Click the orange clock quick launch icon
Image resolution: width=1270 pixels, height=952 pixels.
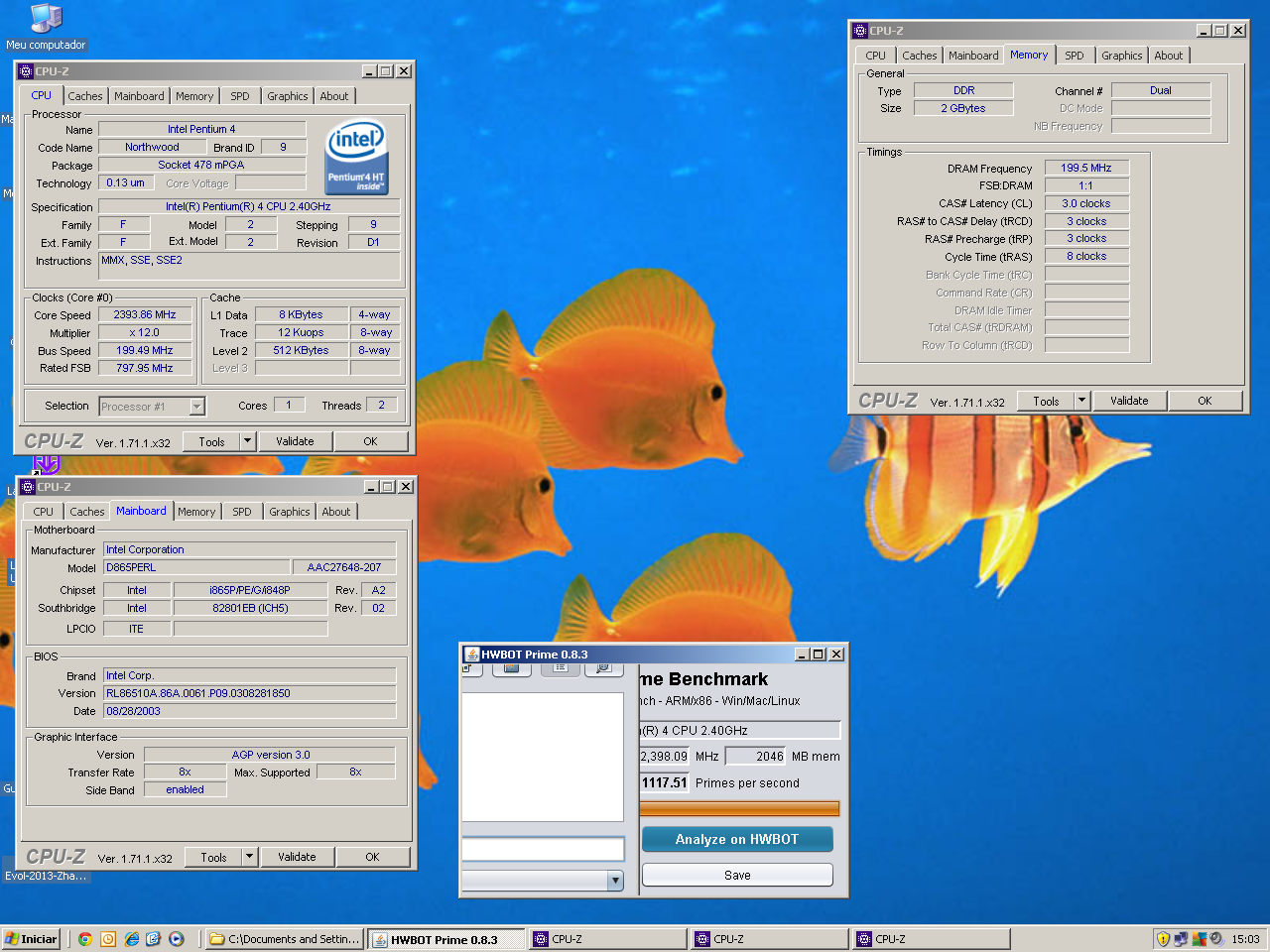[x=108, y=939]
